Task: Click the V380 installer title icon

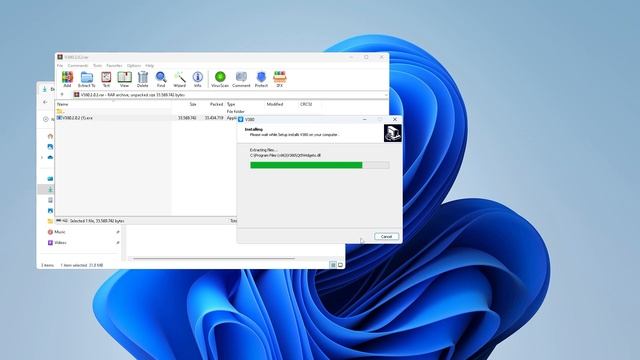Action: click(x=241, y=119)
